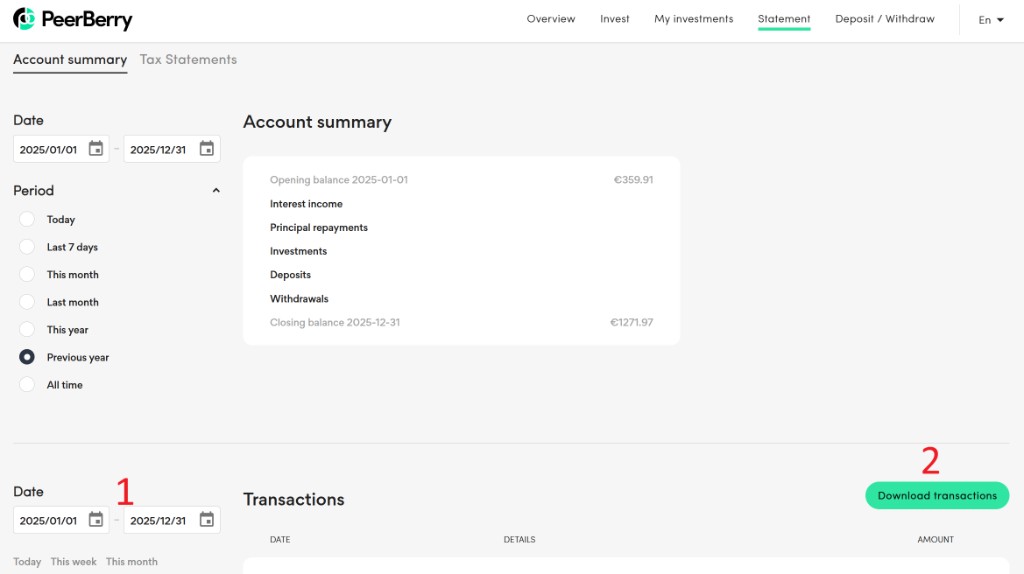Open calendar for Account summary start date
The image size is (1024, 574).
[96, 149]
